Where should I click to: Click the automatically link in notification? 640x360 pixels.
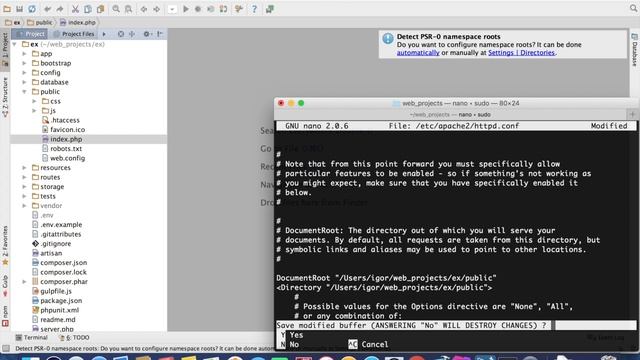pyautogui.click(x=418, y=53)
